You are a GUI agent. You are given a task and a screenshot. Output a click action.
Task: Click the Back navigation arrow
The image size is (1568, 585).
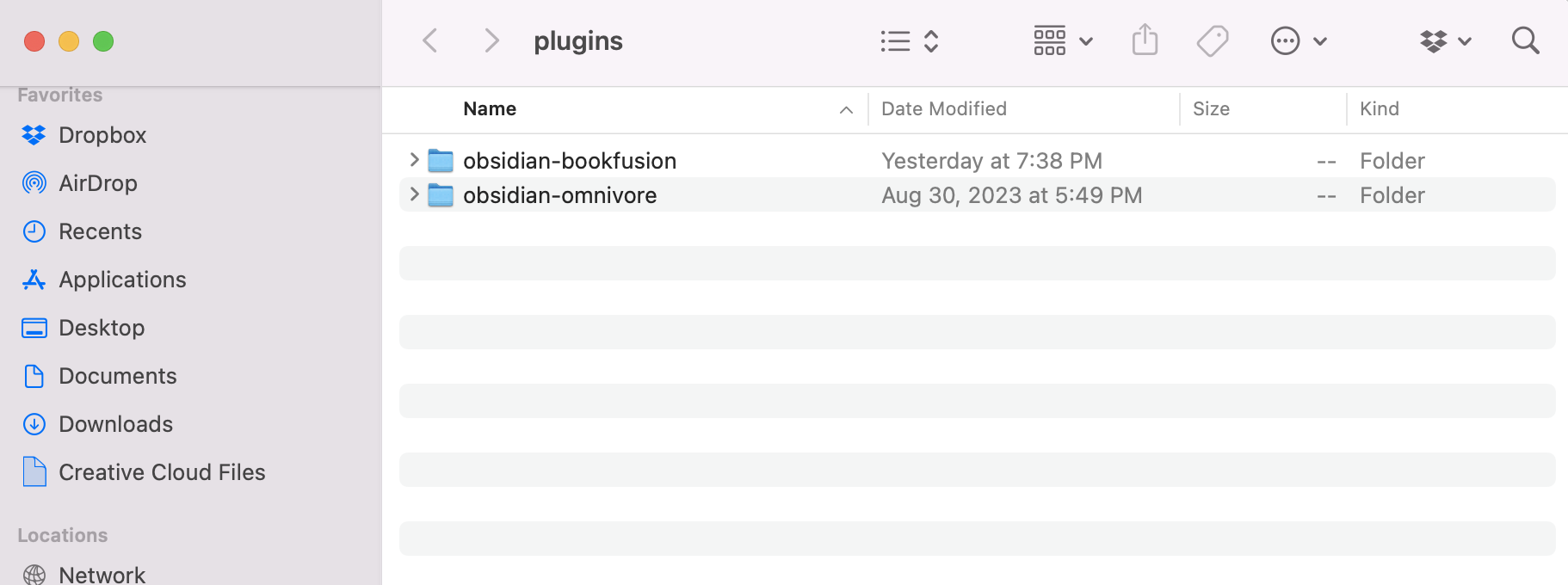click(x=429, y=40)
